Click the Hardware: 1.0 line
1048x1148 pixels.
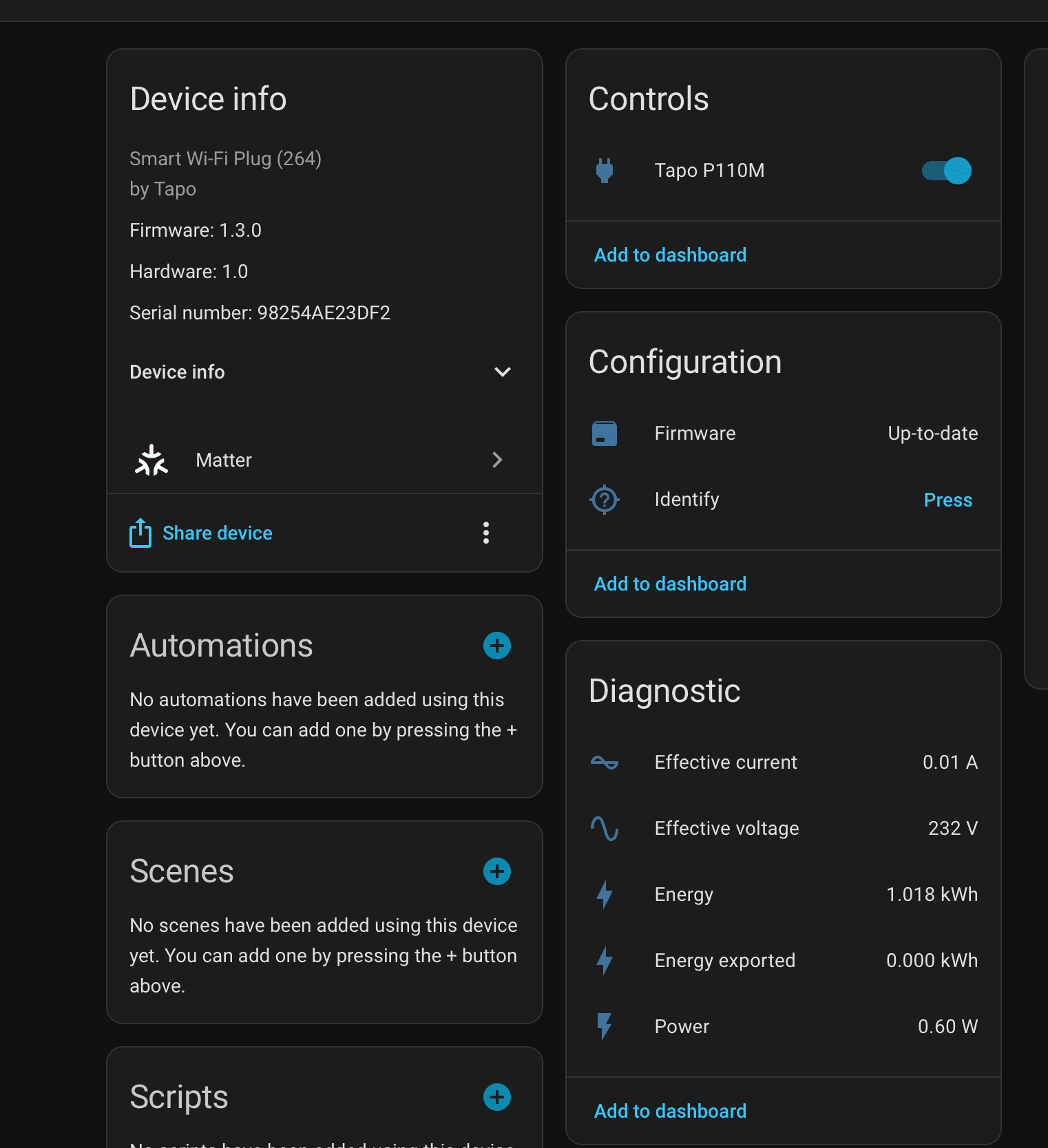189,272
